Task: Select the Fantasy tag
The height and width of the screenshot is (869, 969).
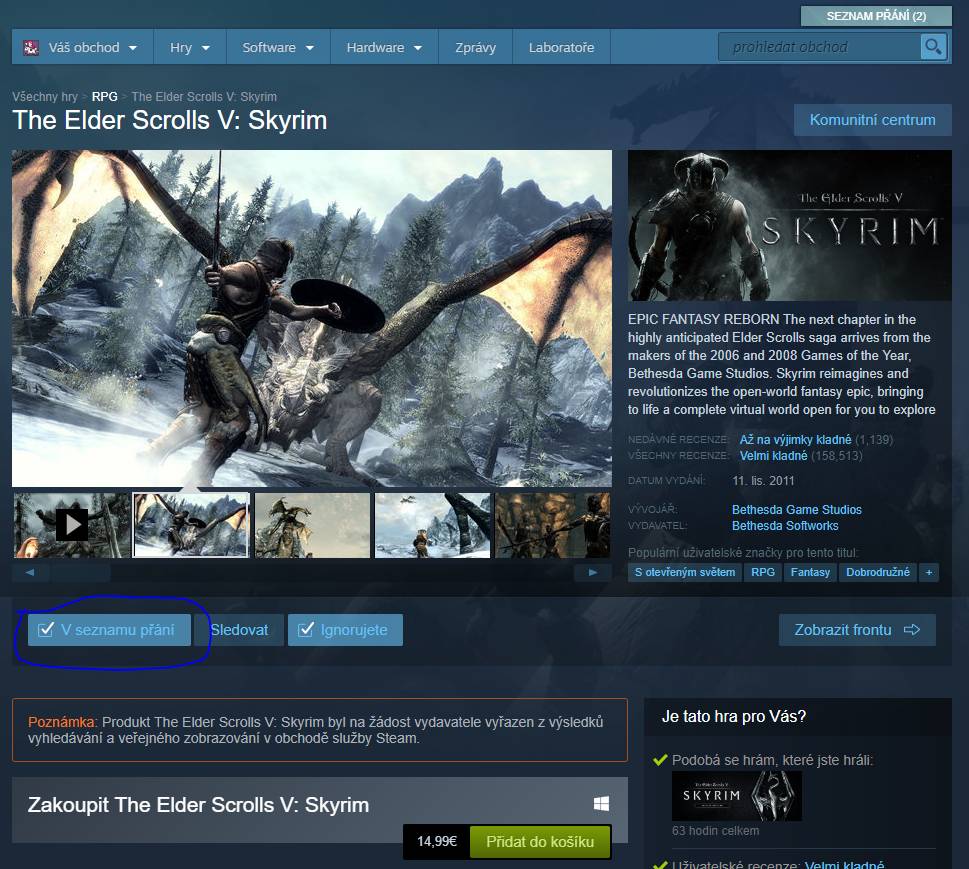Action: (810, 572)
